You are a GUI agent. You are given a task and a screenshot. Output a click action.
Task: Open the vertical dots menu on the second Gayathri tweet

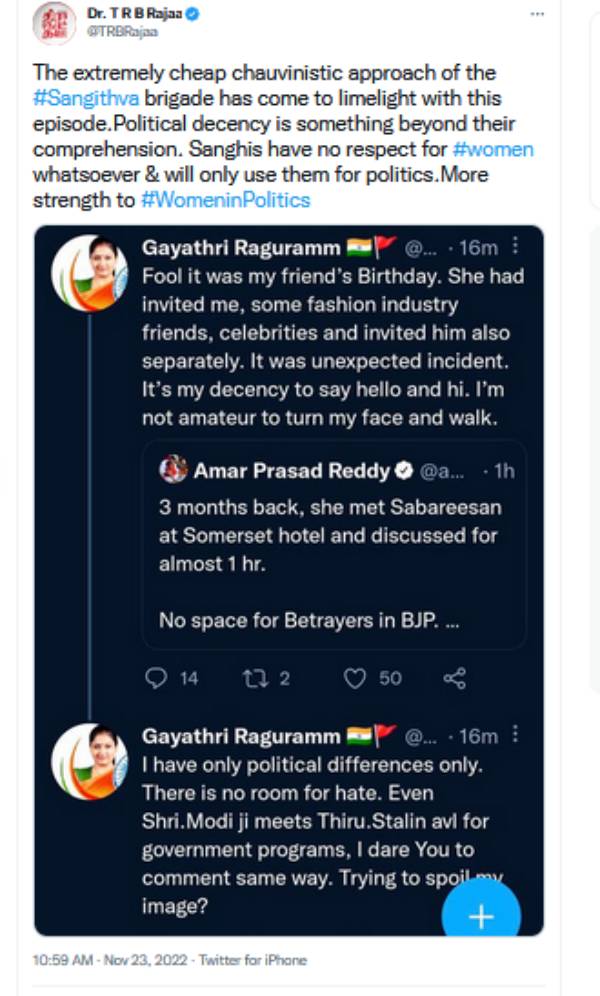[x=515, y=734]
